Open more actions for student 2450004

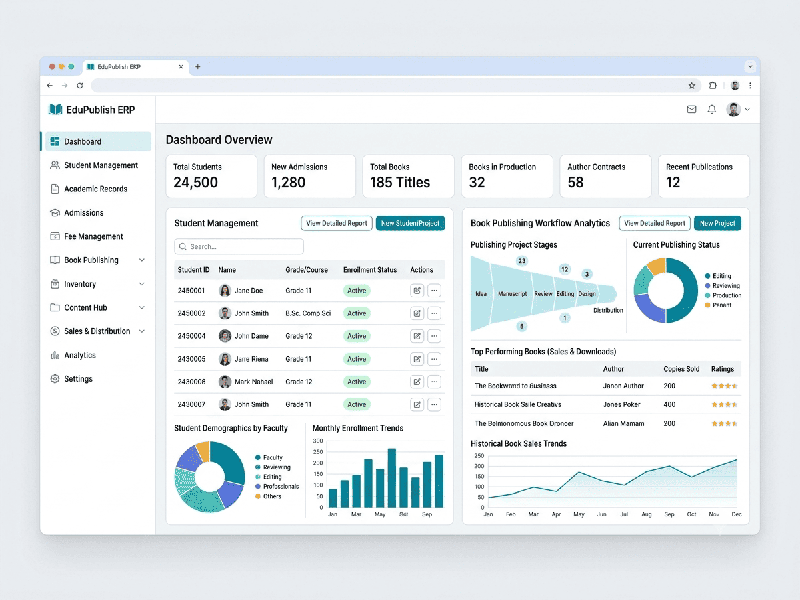tap(434, 336)
